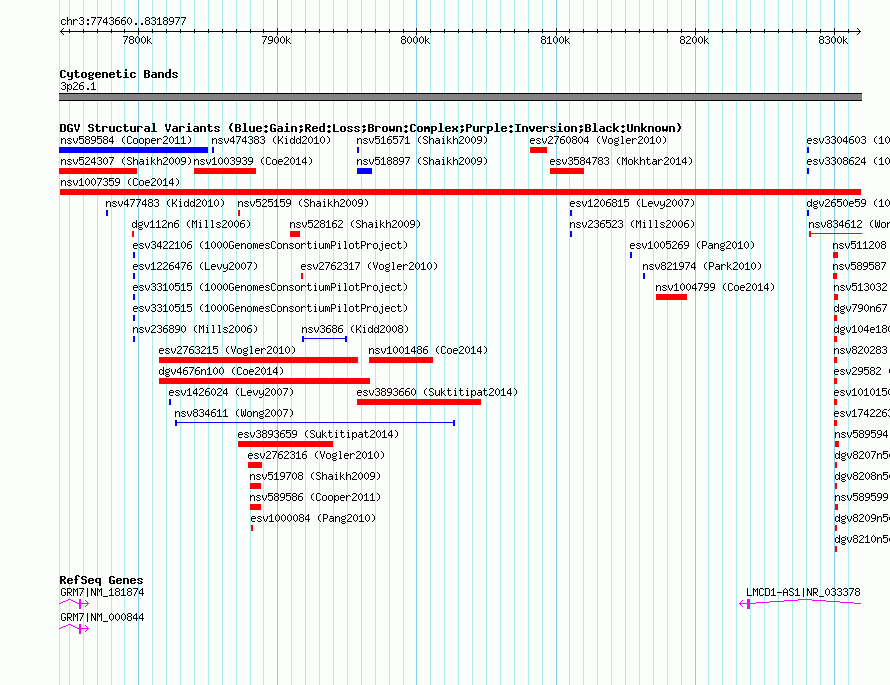Click the RefSeq Genes track title

click(101, 580)
